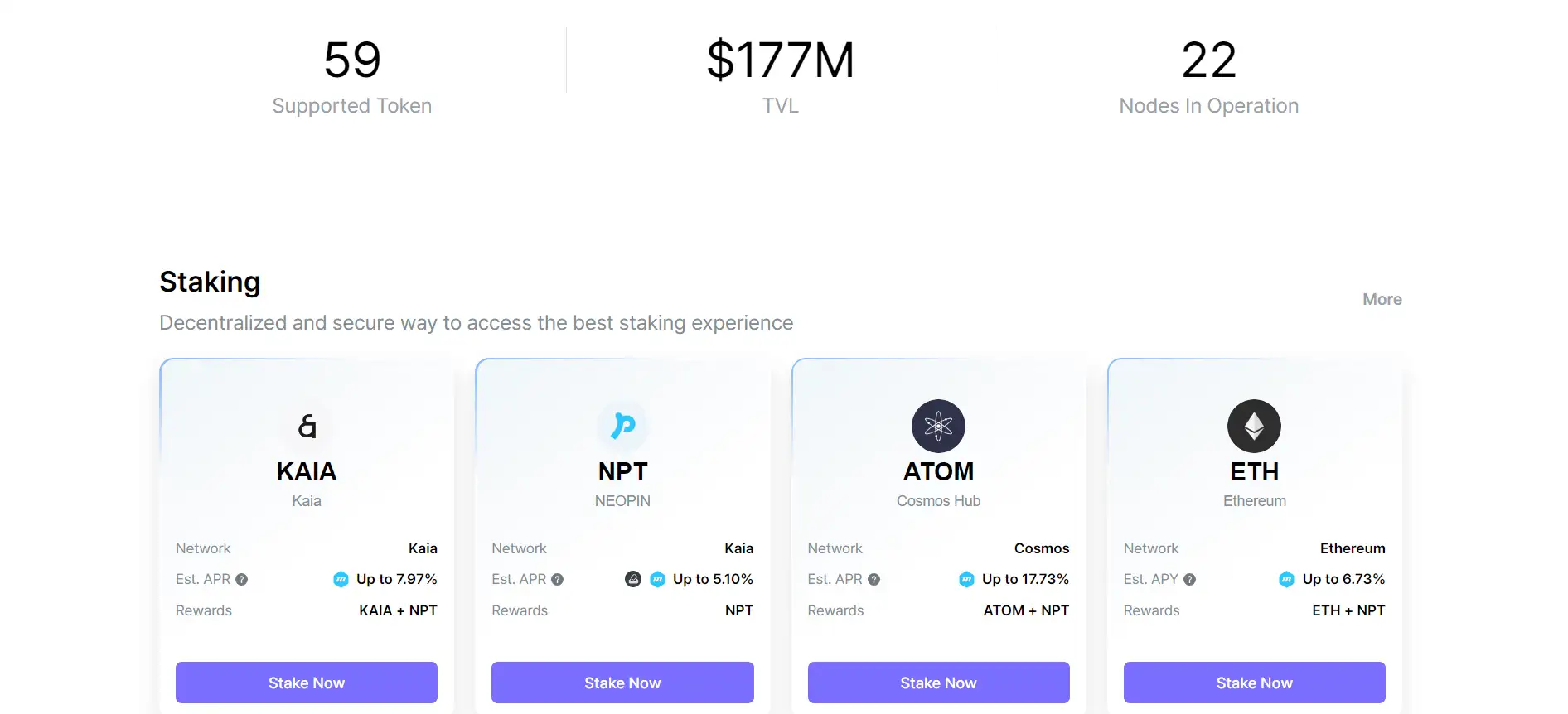
Task: Click the ATOM Cosmos Hub logo
Action: point(938,427)
